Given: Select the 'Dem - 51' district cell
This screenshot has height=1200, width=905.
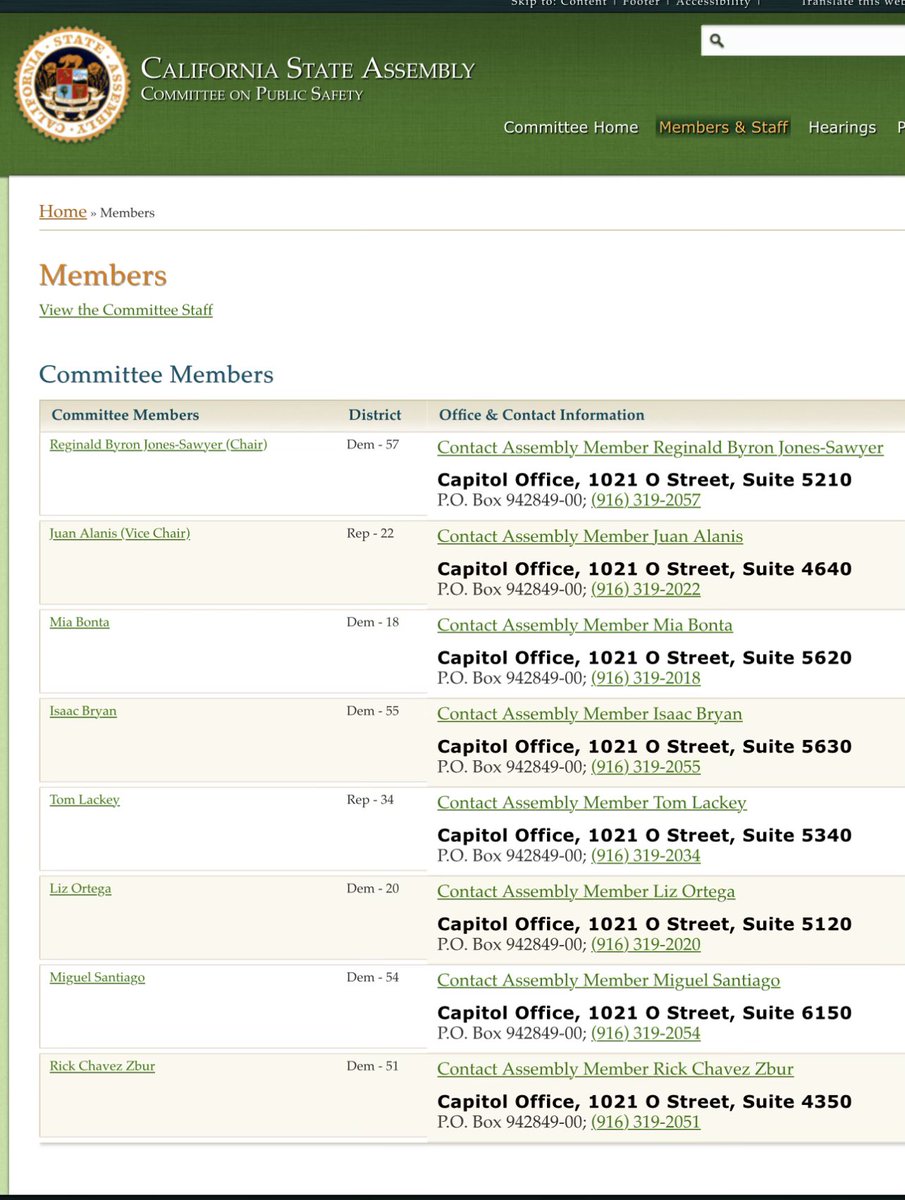Looking at the screenshot, I should pos(373,1066).
